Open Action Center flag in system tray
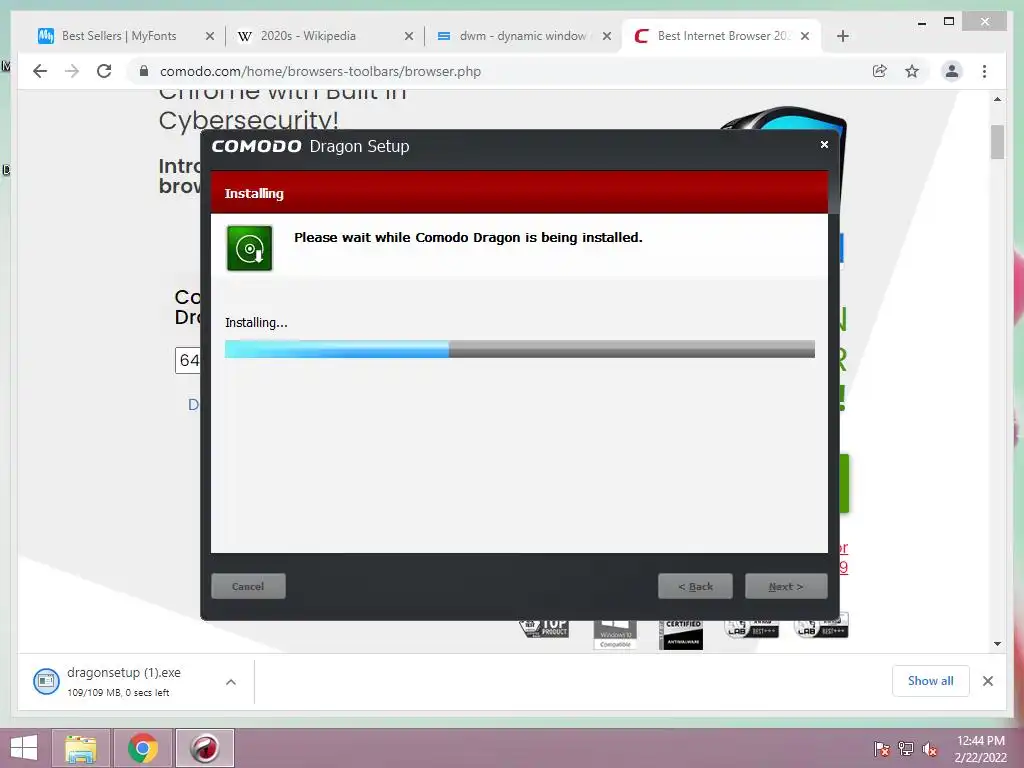Viewport: 1024px width, 768px height. (x=882, y=748)
